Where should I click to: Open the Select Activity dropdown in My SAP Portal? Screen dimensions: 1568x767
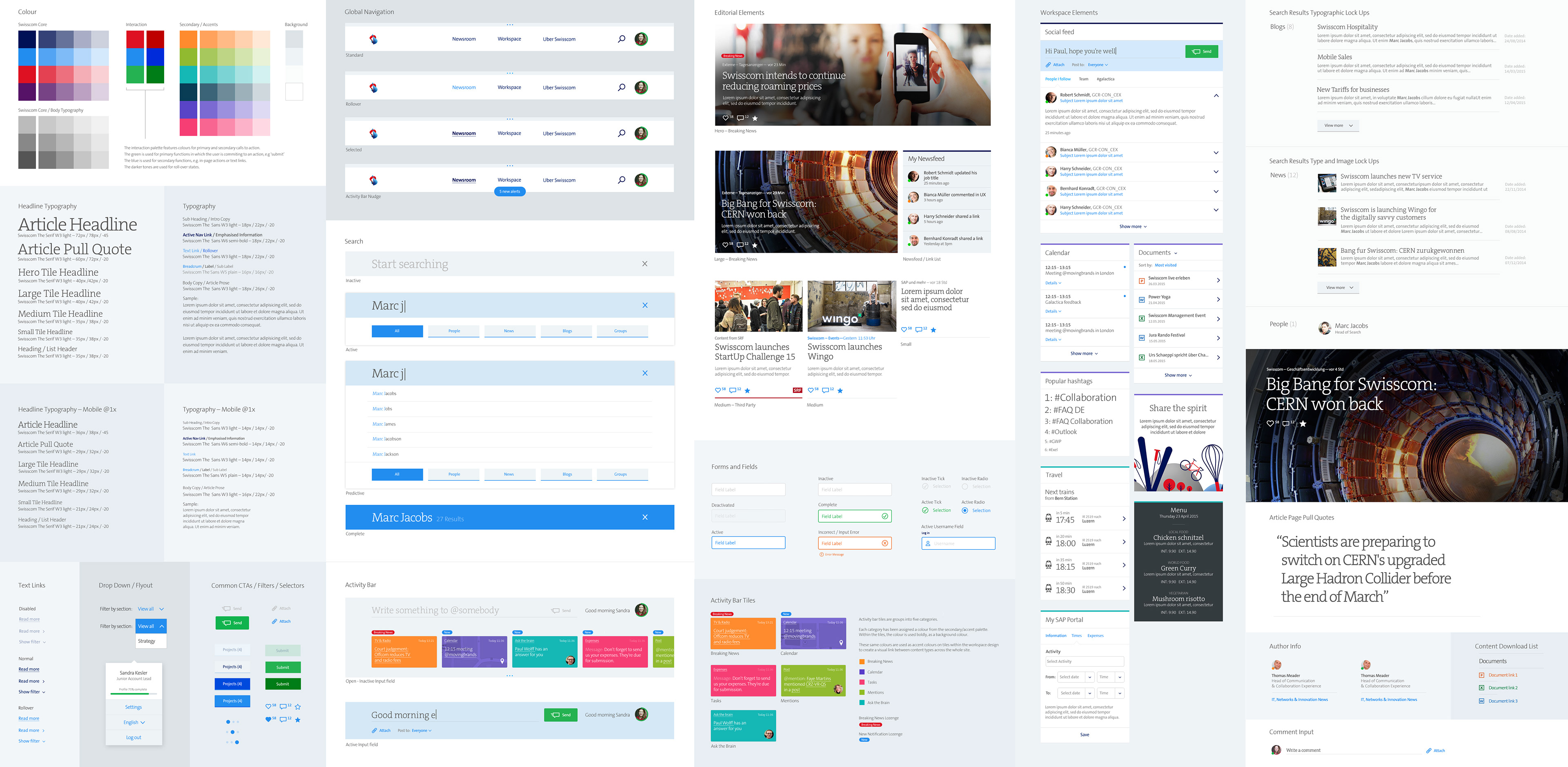click(1084, 662)
